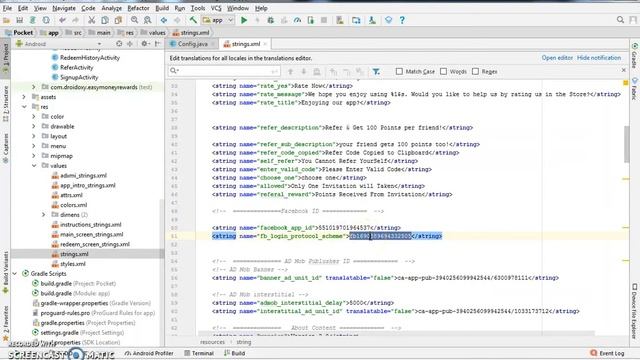Click the SDK Manager download icon
The height and width of the screenshot is (360, 640).
372,20
